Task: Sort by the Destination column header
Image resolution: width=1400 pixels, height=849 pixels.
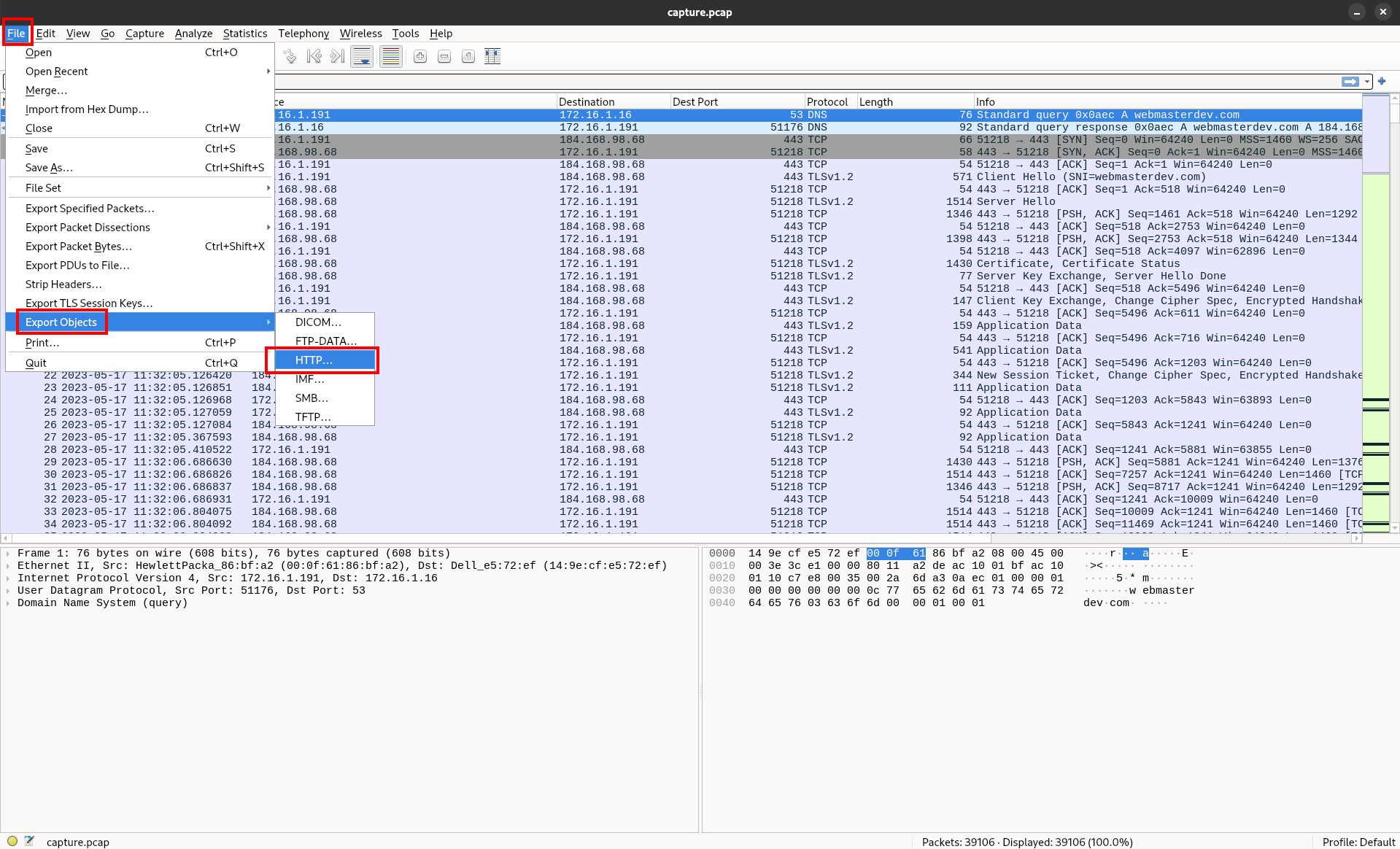Action: (613, 102)
